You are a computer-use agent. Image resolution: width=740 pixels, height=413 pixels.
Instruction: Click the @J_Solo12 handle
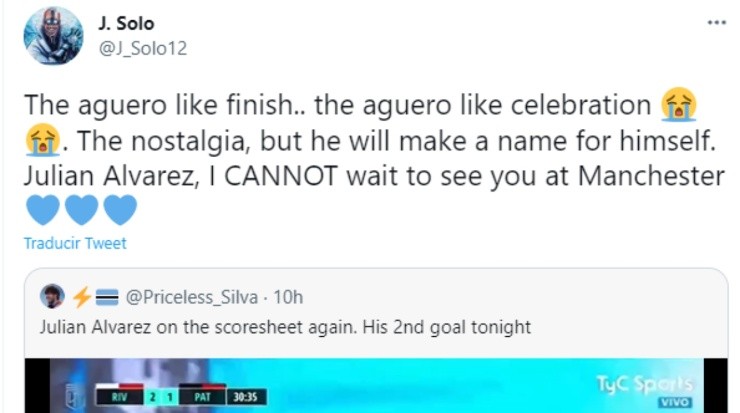[142, 47]
